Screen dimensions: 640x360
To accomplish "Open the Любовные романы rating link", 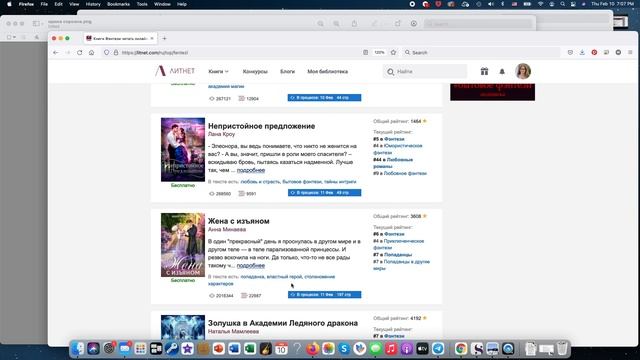I will pyautogui.click(x=393, y=163).
